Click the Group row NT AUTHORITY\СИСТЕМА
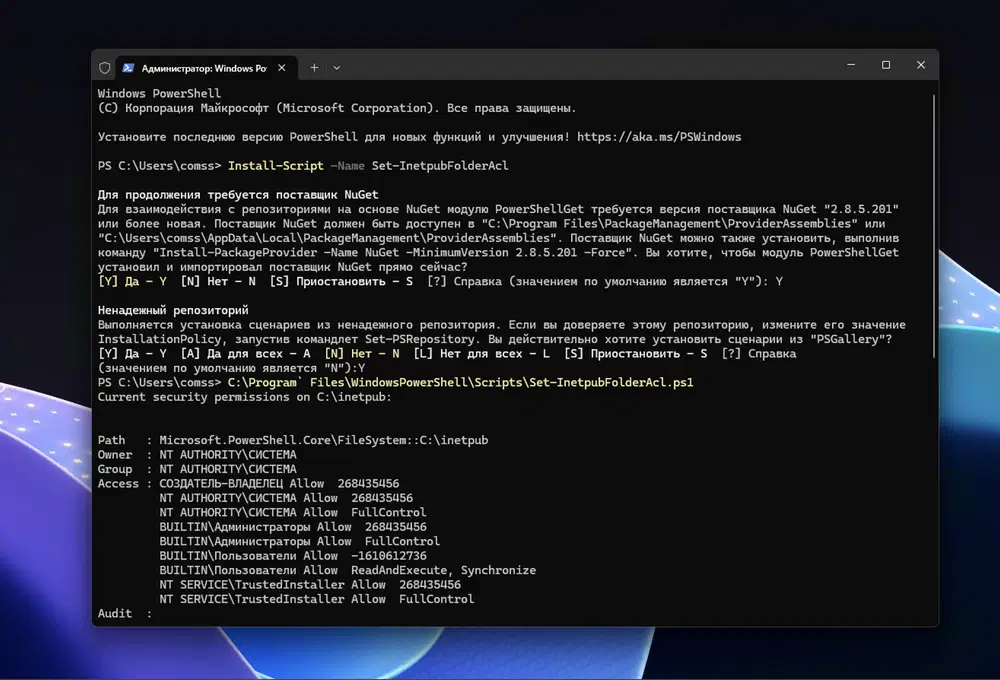1000x680 pixels. [197, 469]
